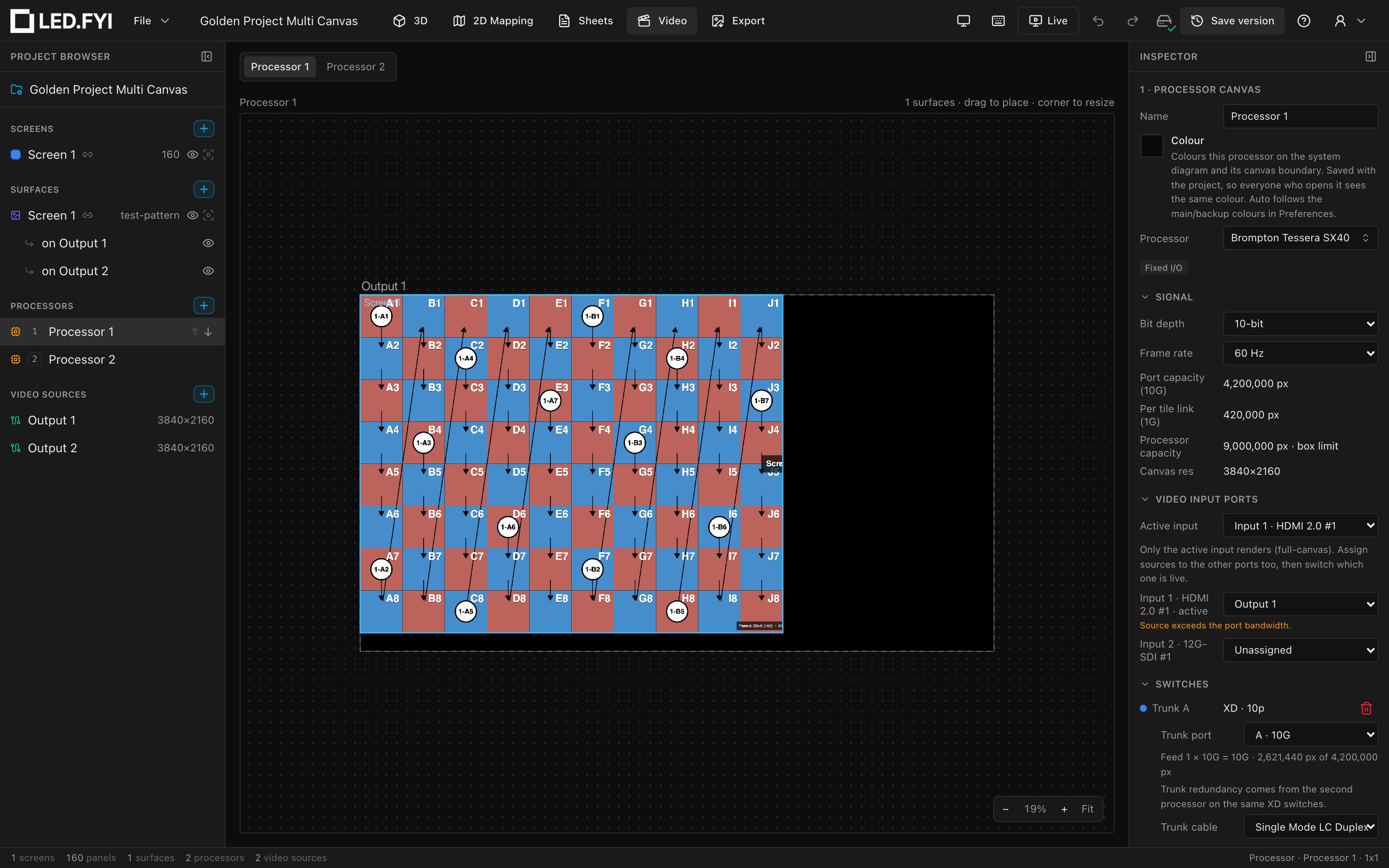Open the help question mark icon
1389x868 pixels.
coord(1304,21)
